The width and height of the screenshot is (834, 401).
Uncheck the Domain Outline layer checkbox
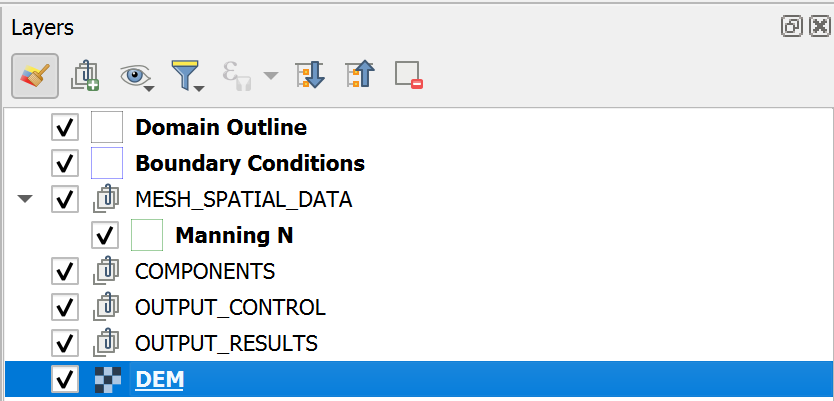pyautogui.click(x=65, y=127)
